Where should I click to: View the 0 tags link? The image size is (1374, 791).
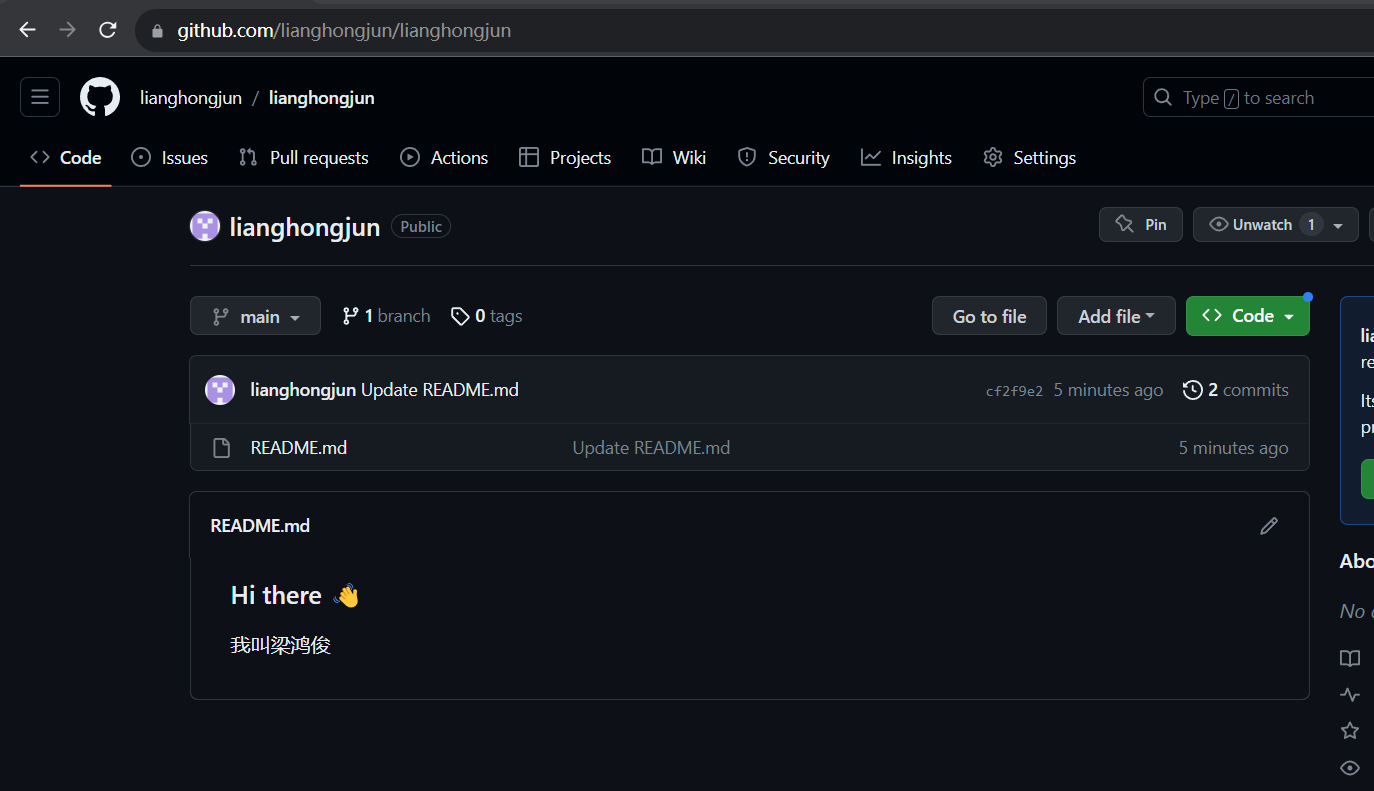(487, 316)
